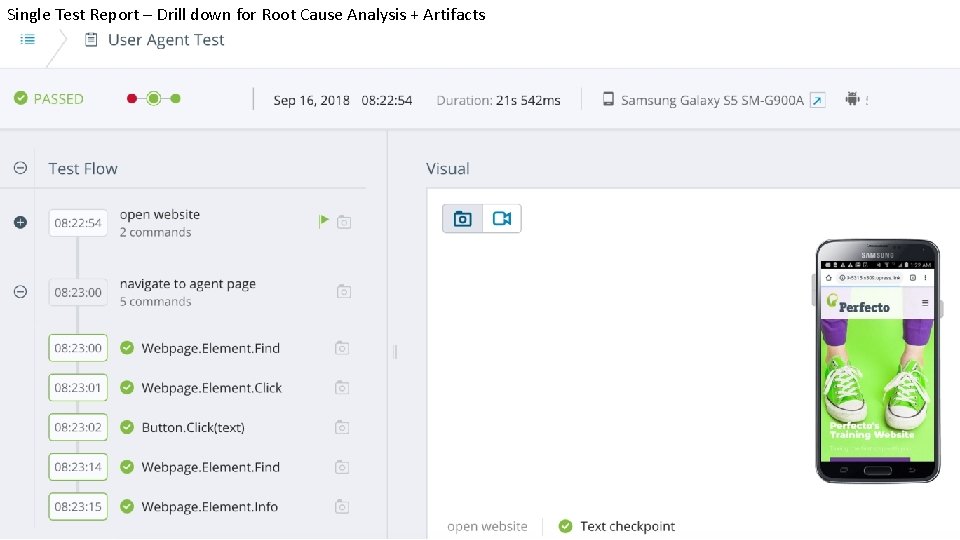Open the list menu icon at top left
The width and height of the screenshot is (960, 540).
click(28, 39)
